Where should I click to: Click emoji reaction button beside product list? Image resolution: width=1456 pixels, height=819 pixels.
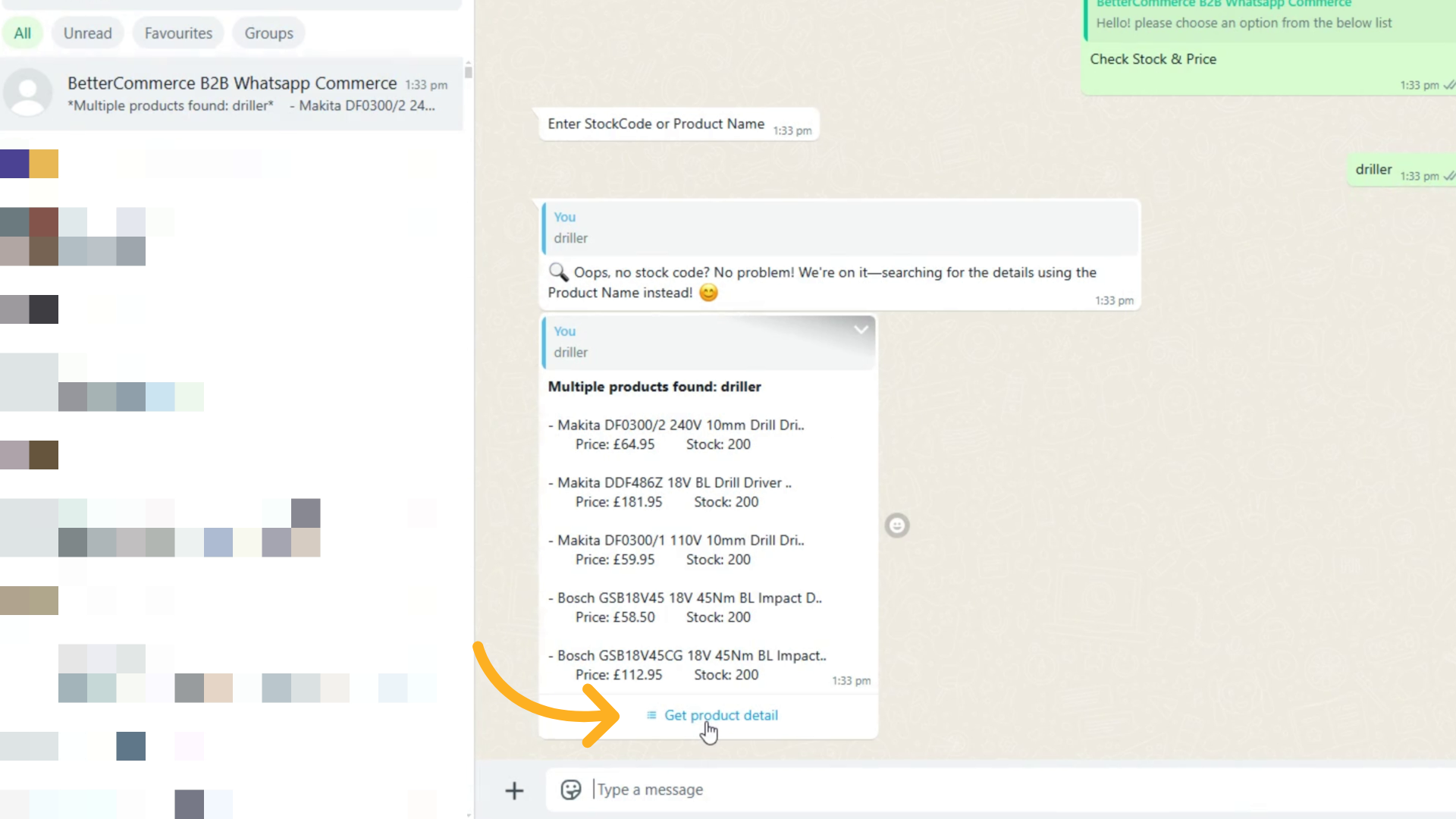pyautogui.click(x=897, y=526)
